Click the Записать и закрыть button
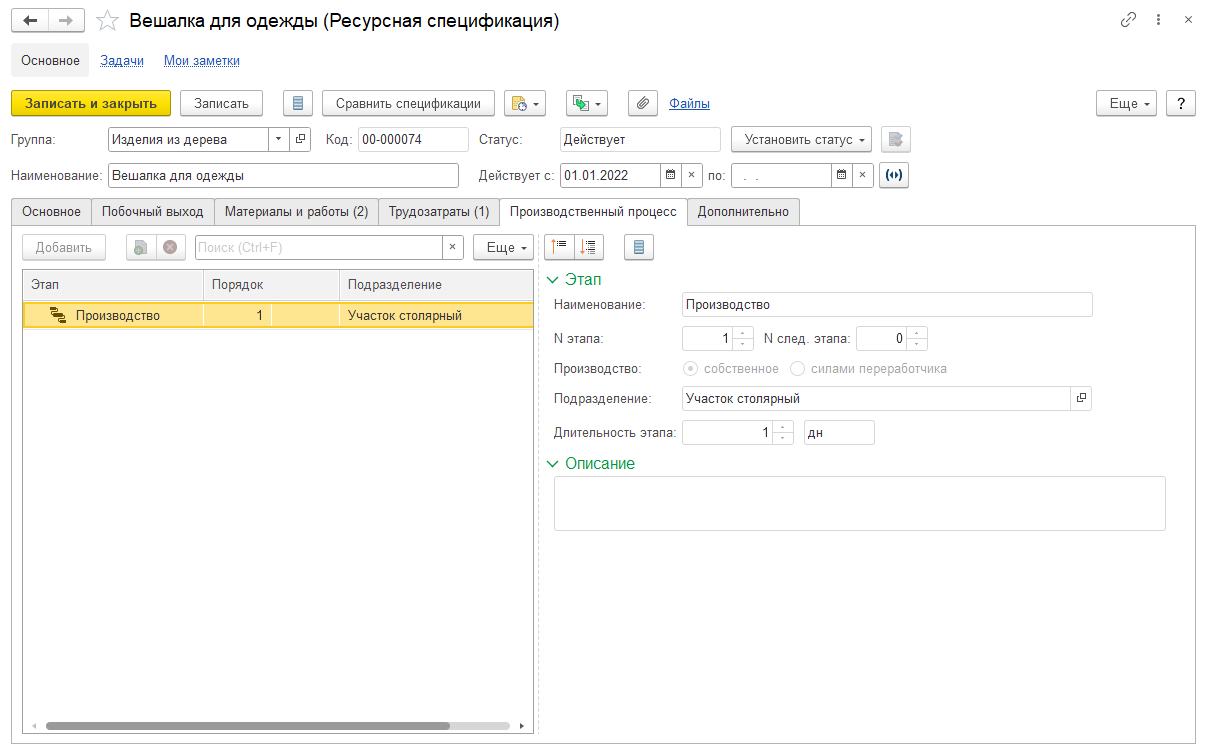1210x754 pixels. (x=91, y=103)
